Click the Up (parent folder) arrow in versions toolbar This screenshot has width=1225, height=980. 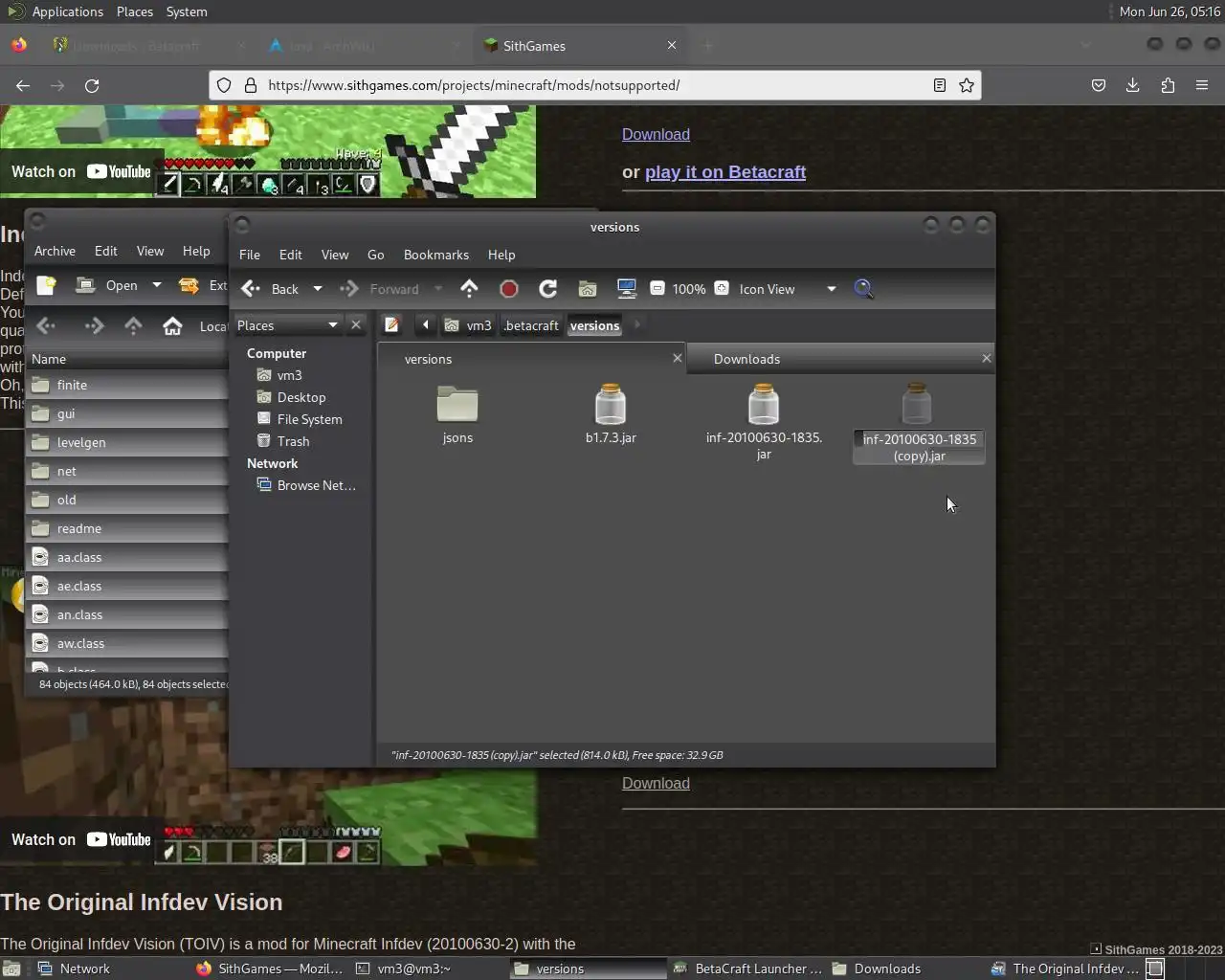pyautogui.click(x=469, y=288)
